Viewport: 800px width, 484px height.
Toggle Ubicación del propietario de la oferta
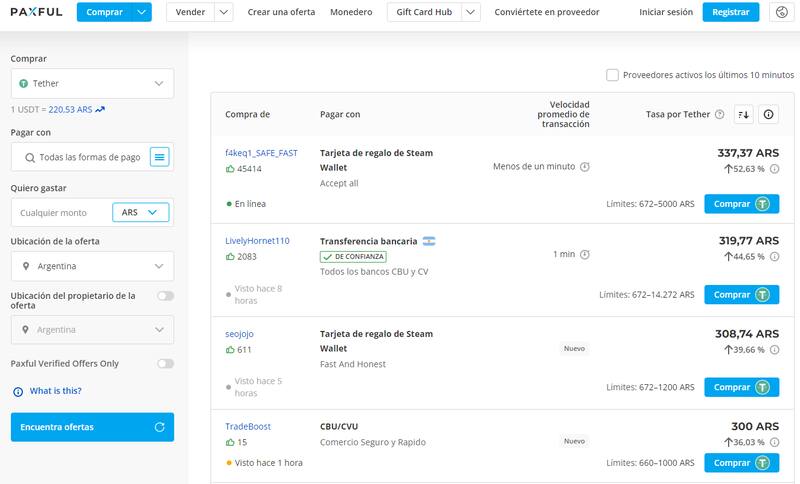coord(165,295)
